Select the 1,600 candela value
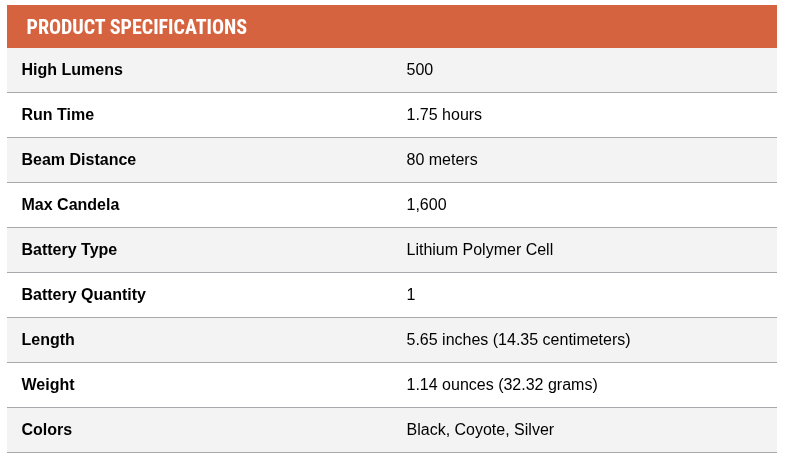Screen dimensions: 785x461 [427, 205]
